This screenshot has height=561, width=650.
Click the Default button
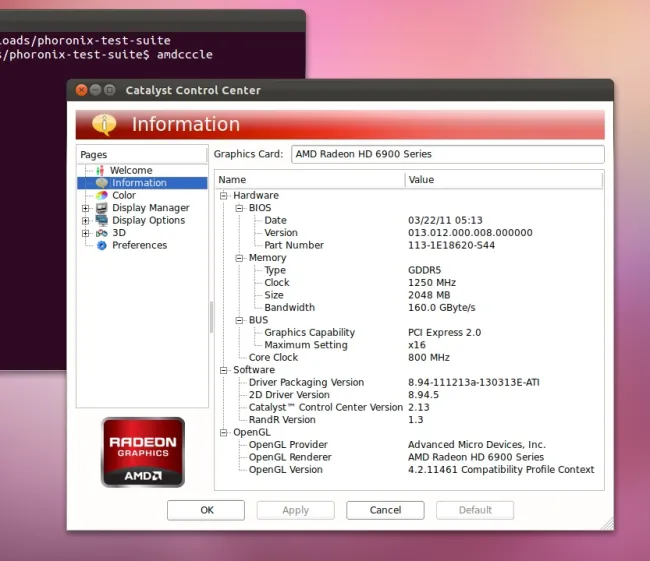pyautogui.click(x=475, y=510)
